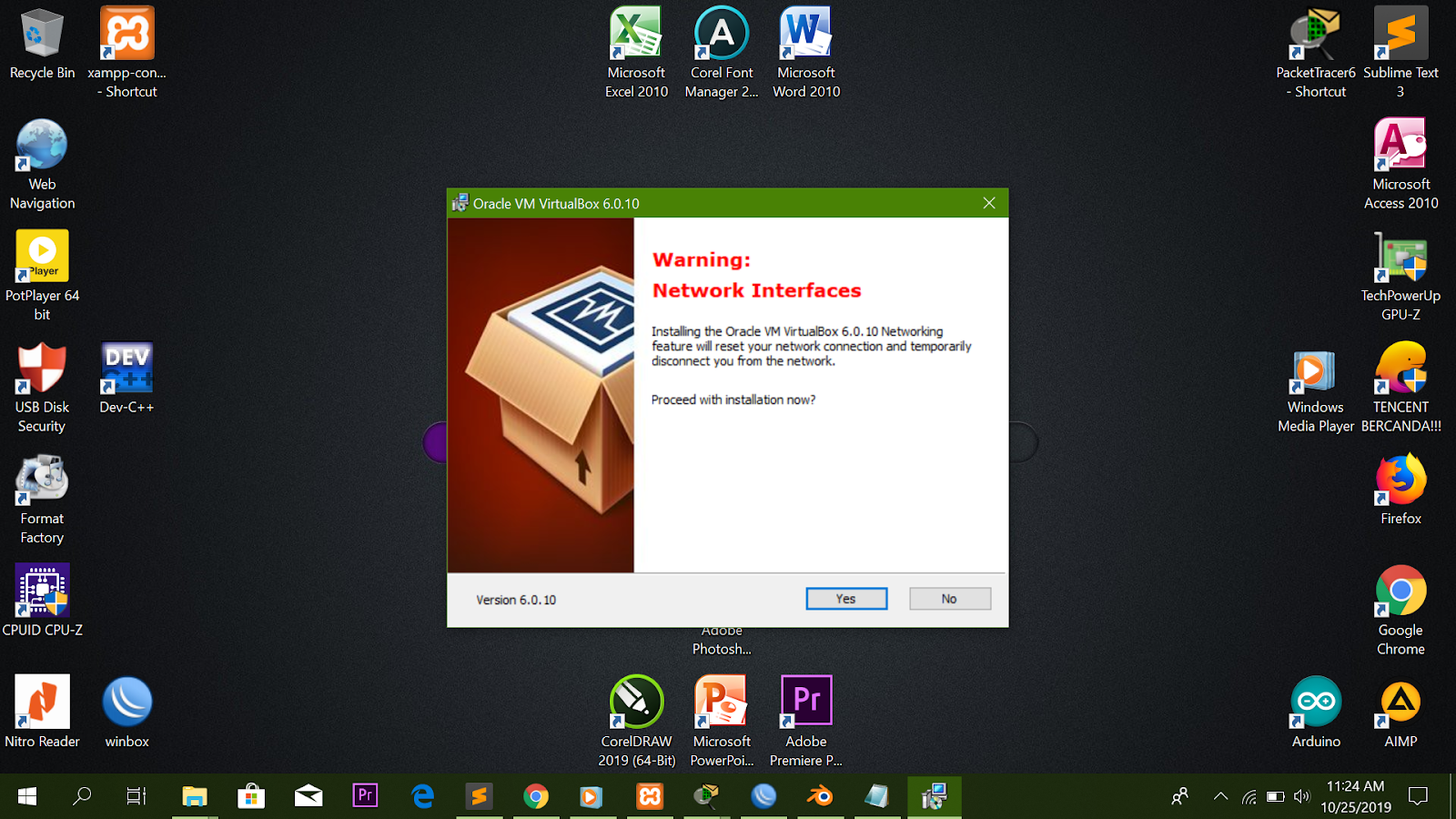Screen dimensions: 1456x819
Task: Select the TENCENT BERCANDA desktop icon
Action: (1400, 388)
